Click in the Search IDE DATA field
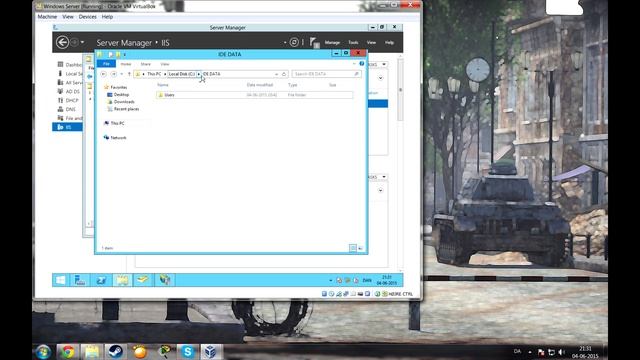Screen dimensions: 640x360 coord(326,74)
